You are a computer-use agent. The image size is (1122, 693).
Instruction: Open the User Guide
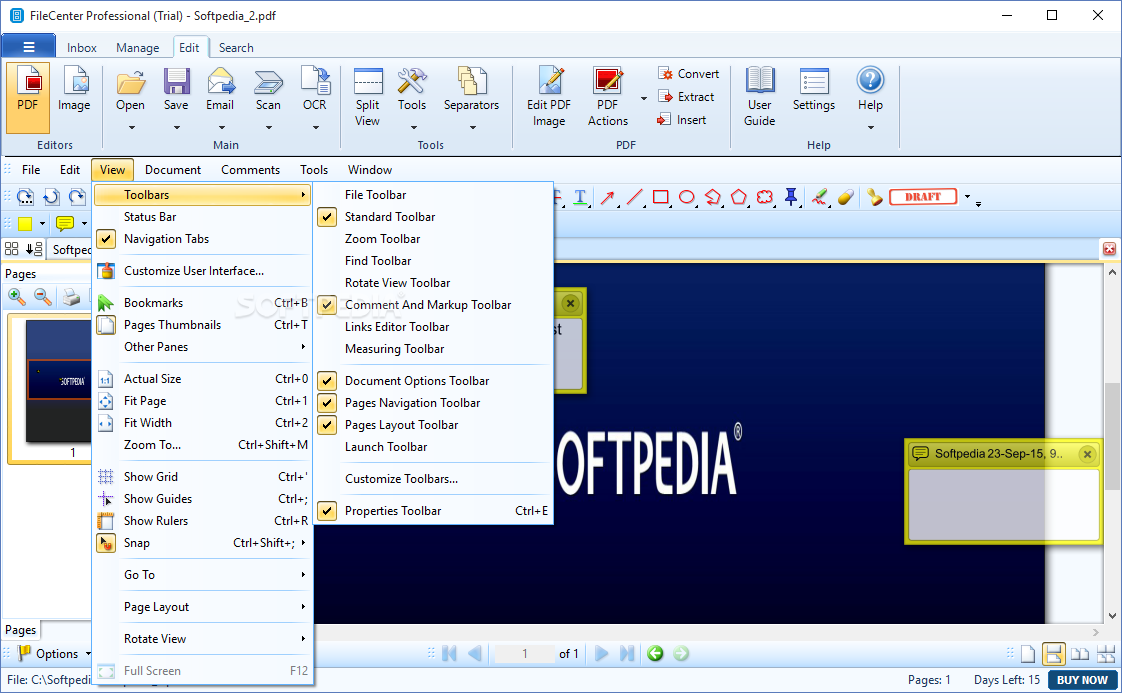click(x=759, y=97)
